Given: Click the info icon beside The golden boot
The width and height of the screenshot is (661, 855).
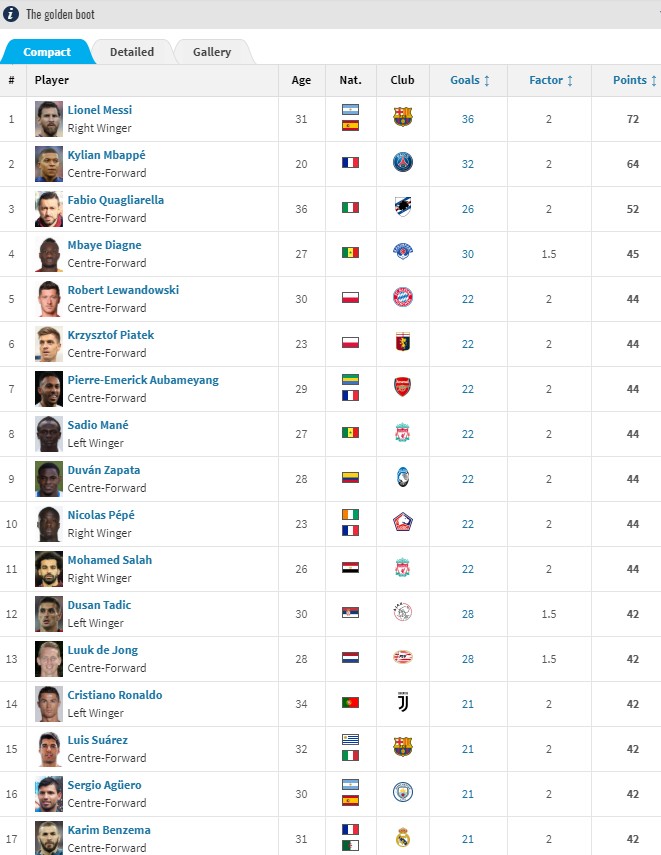Looking at the screenshot, I should pyautogui.click(x=11, y=14).
